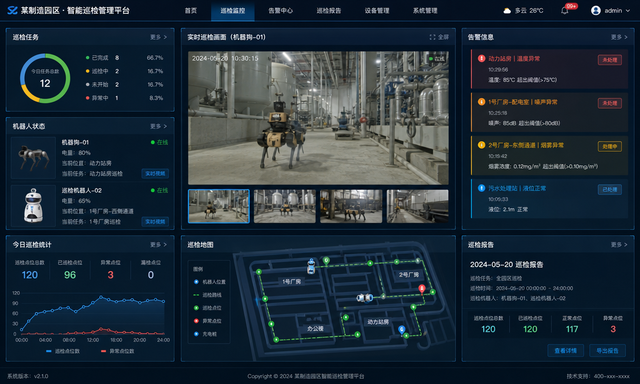Select the fourth corridor video thumbnail
Viewport: 640px width, 384px height.
[x=418, y=206]
